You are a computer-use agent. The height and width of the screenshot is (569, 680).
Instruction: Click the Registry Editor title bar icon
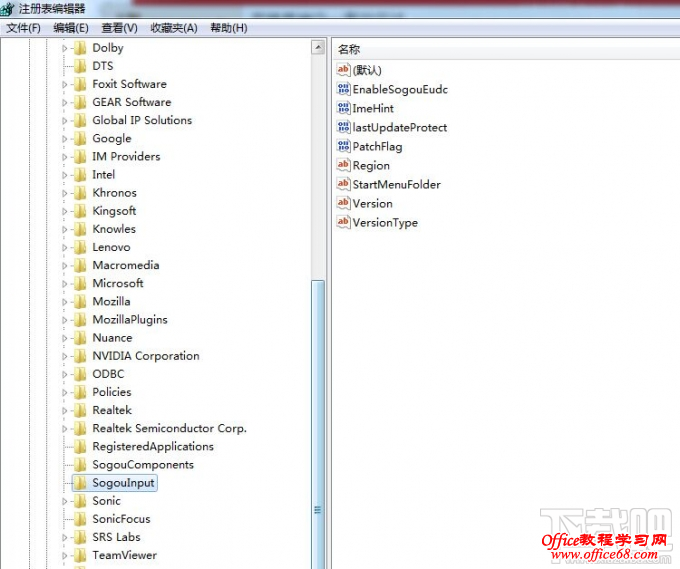pyautogui.click(x=7, y=8)
